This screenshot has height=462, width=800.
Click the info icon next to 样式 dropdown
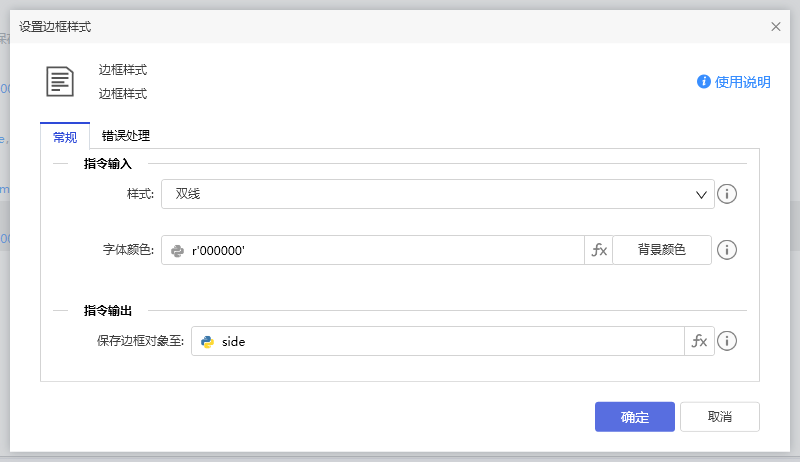[x=728, y=194]
